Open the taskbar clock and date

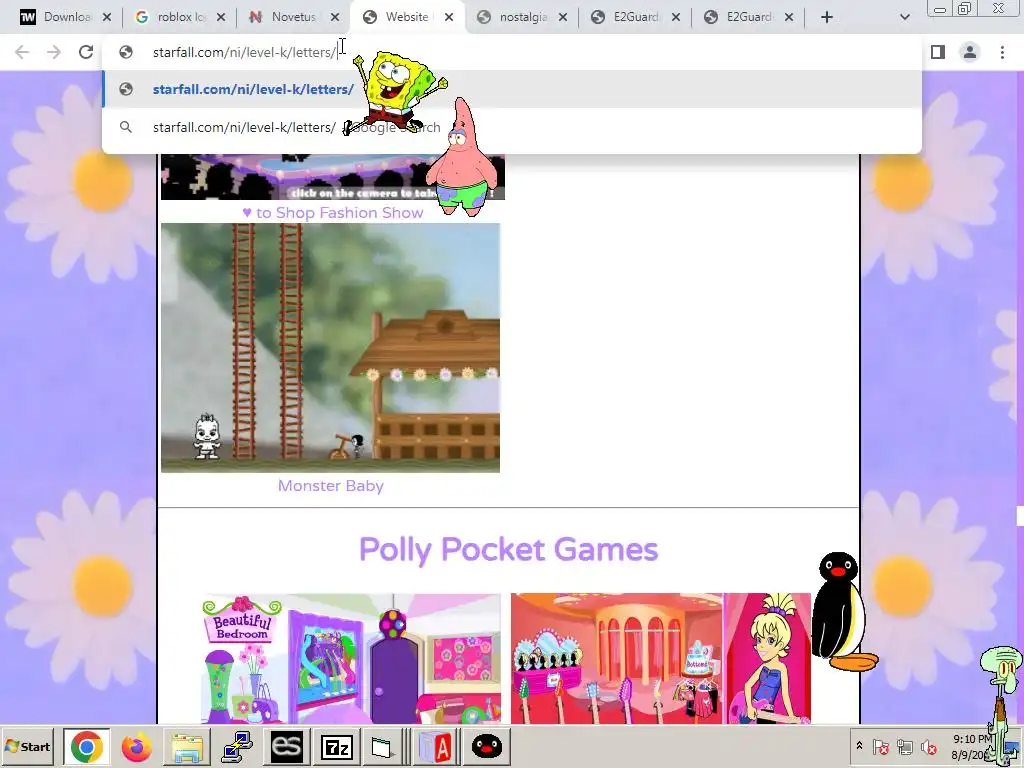(x=972, y=746)
